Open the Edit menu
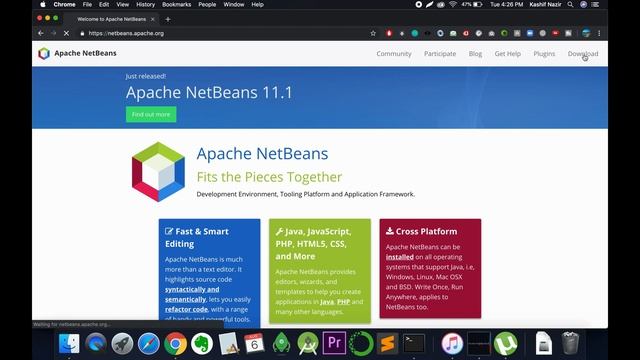The image size is (640, 360). [104, 4]
